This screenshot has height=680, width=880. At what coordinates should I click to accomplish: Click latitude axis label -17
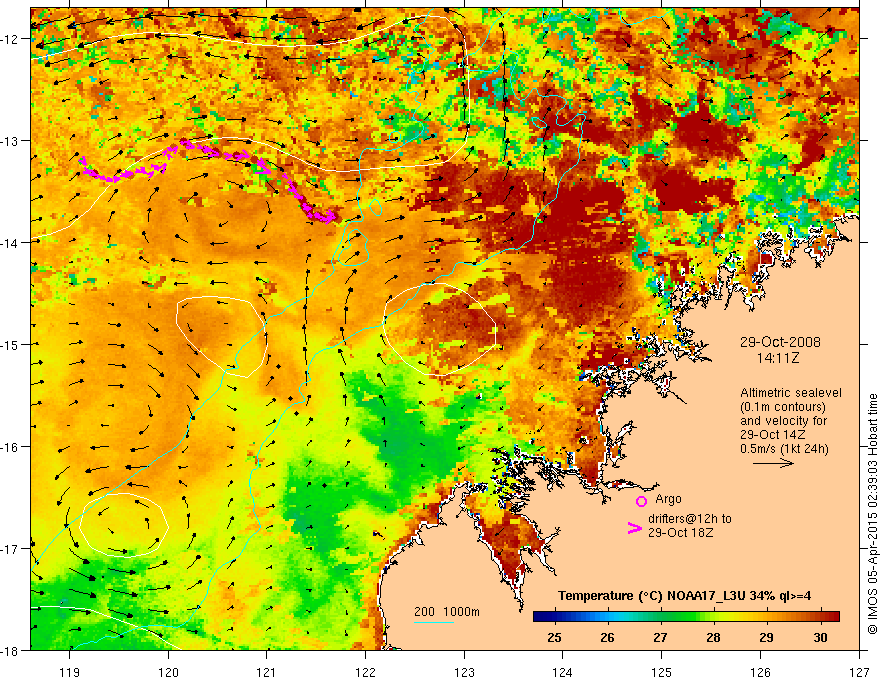pos(11,549)
